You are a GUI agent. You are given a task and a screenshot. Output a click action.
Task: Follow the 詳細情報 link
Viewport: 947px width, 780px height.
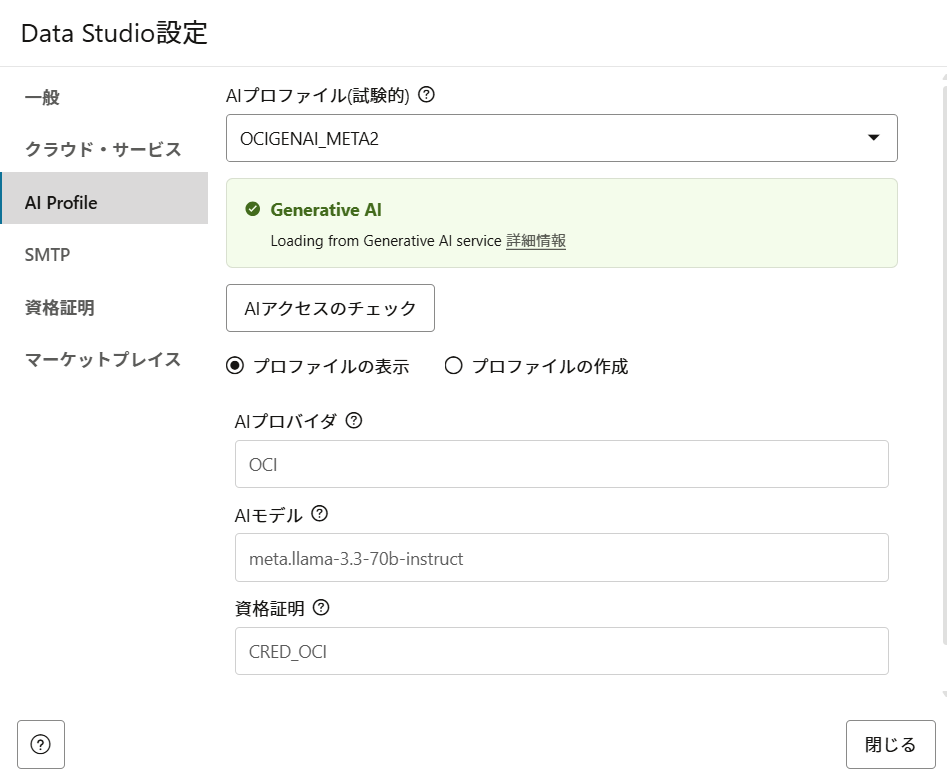(x=536, y=240)
